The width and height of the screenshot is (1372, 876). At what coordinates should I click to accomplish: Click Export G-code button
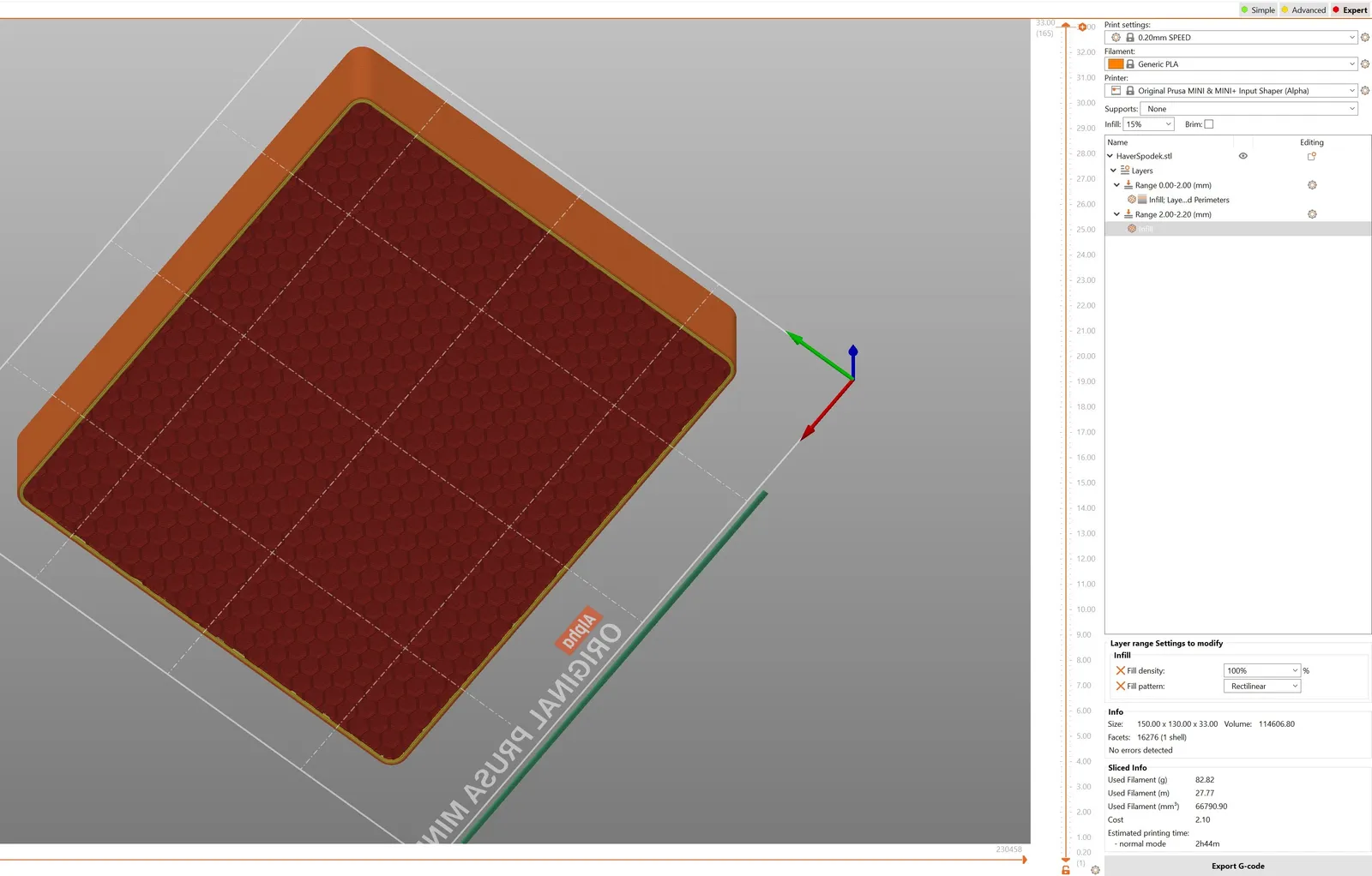[1238, 866]
